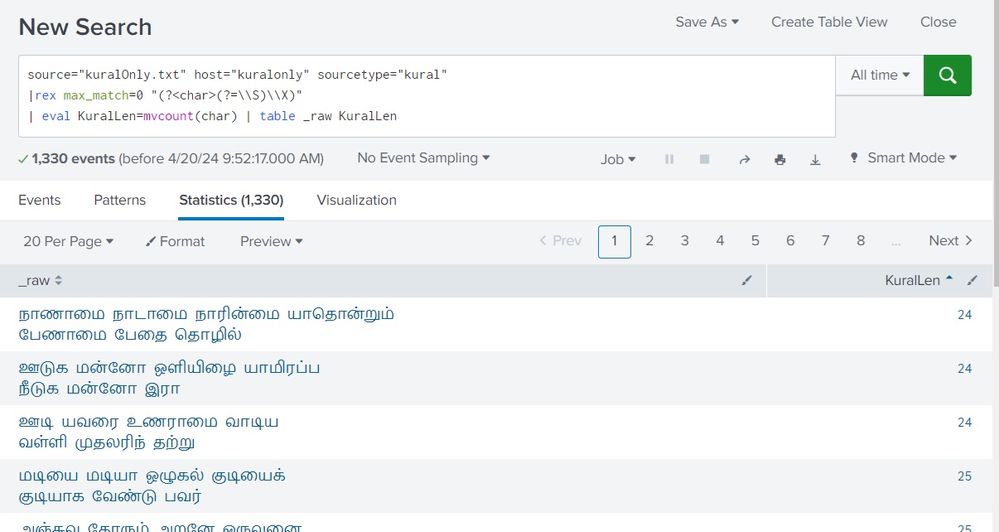
Task: Click fourth row text starting மடியை மடியா
Action: (x=152, y=486)
